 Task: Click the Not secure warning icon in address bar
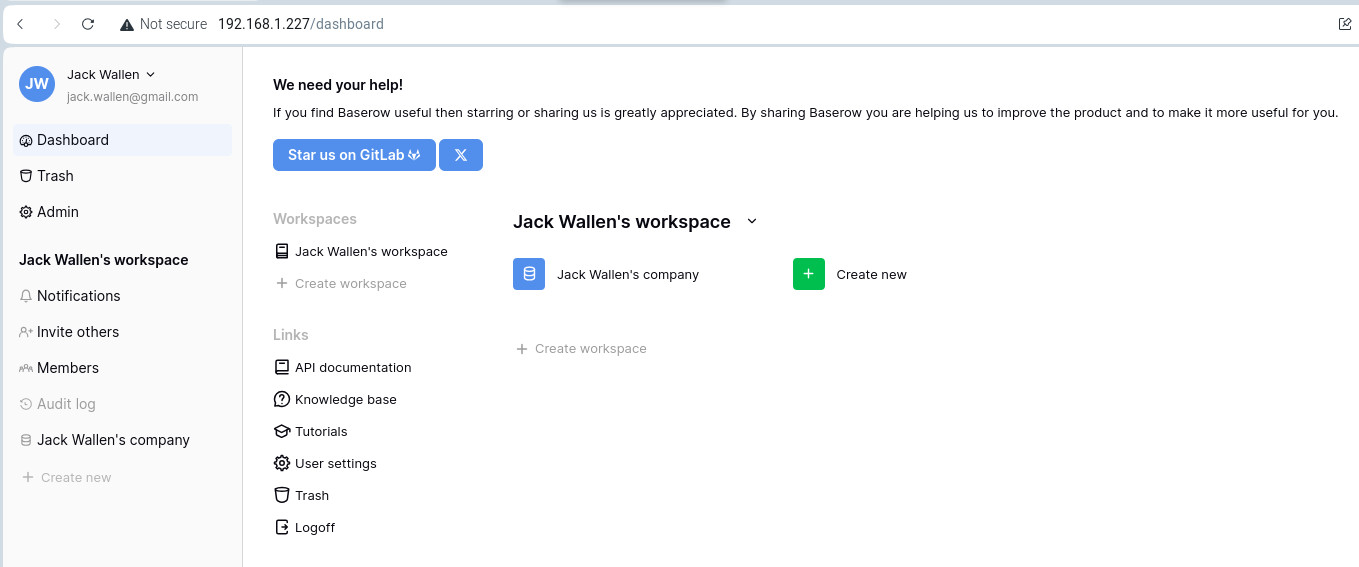[127, 24]
